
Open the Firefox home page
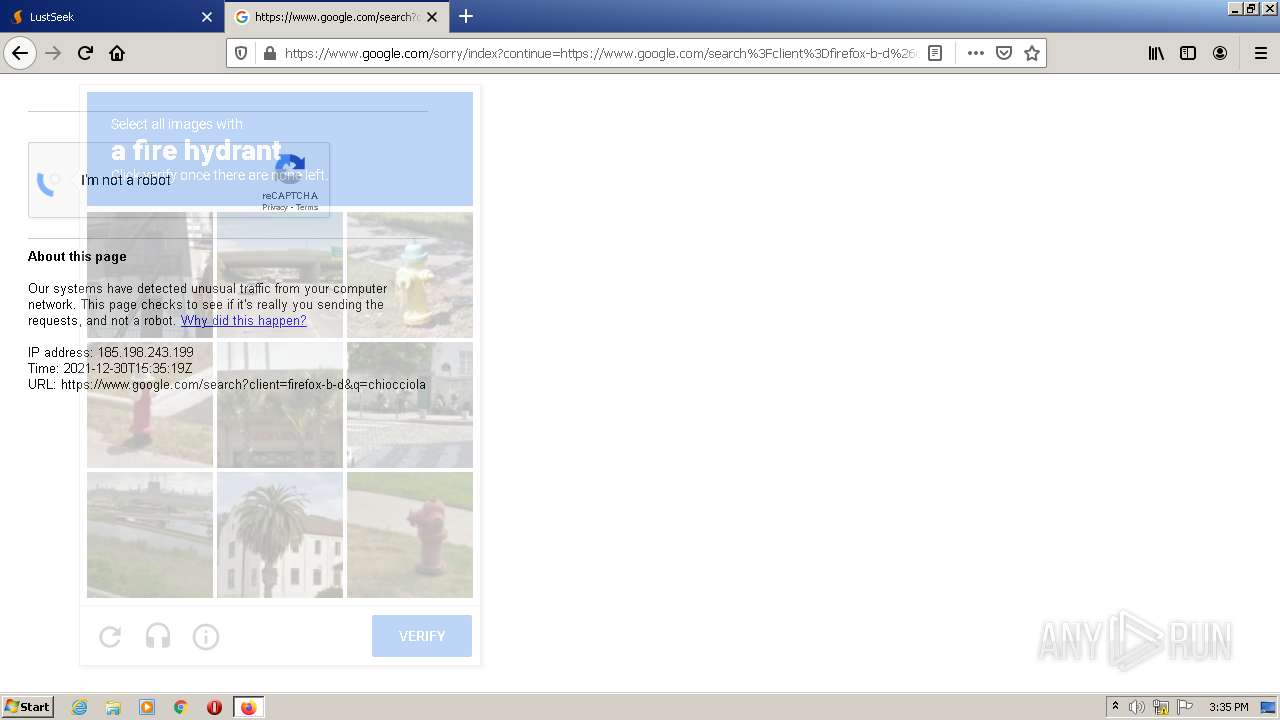tap(117, 53)
